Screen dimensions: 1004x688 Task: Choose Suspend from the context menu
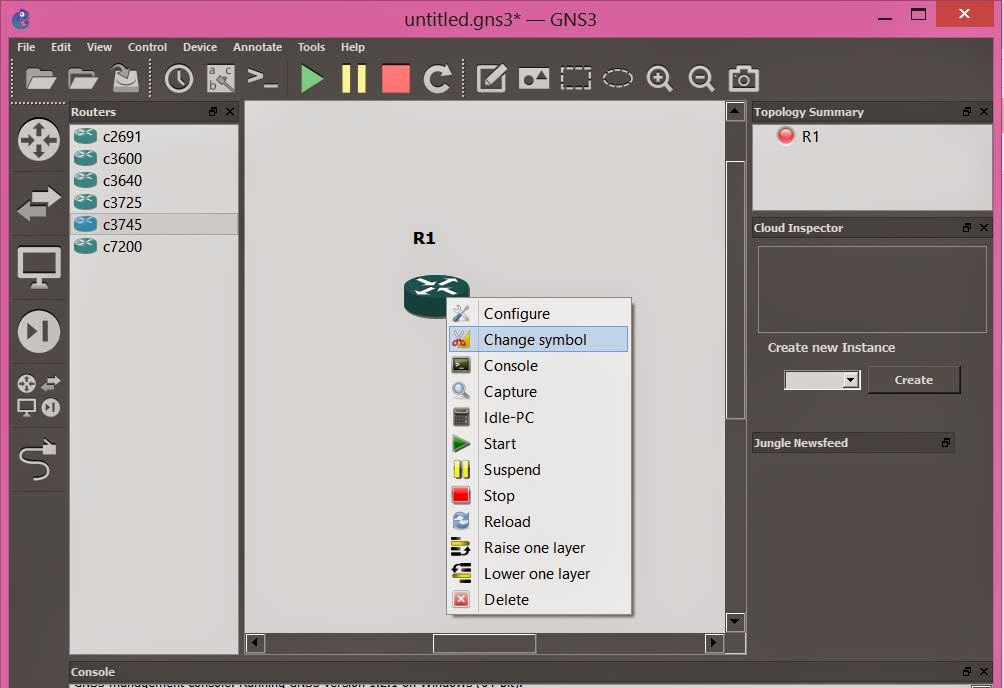coord(538,470)
